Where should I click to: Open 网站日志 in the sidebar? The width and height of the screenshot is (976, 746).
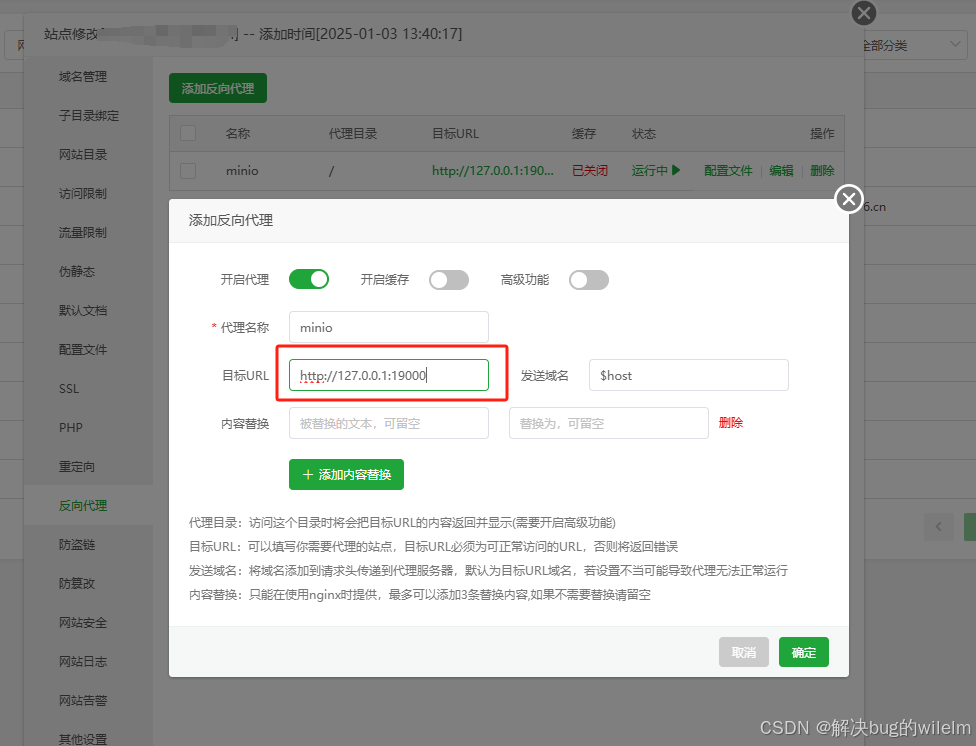[83, 661]
